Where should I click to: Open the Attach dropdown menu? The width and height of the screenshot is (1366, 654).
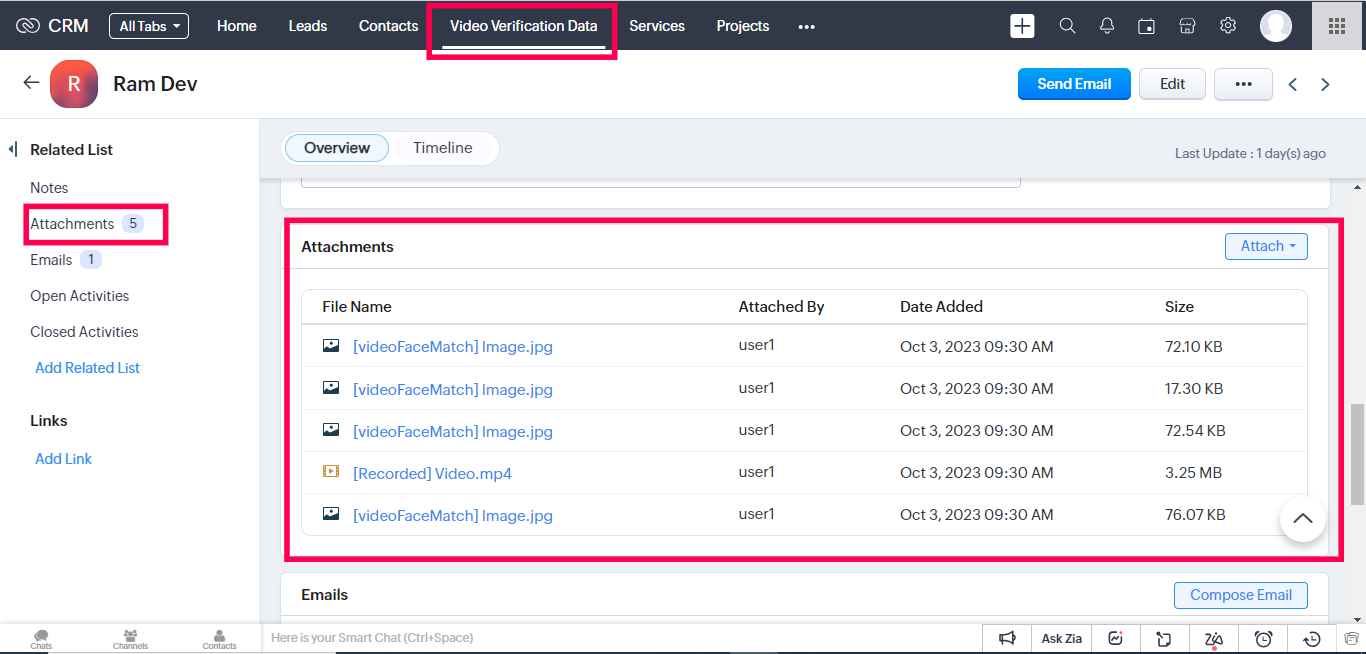(1266, 246)
